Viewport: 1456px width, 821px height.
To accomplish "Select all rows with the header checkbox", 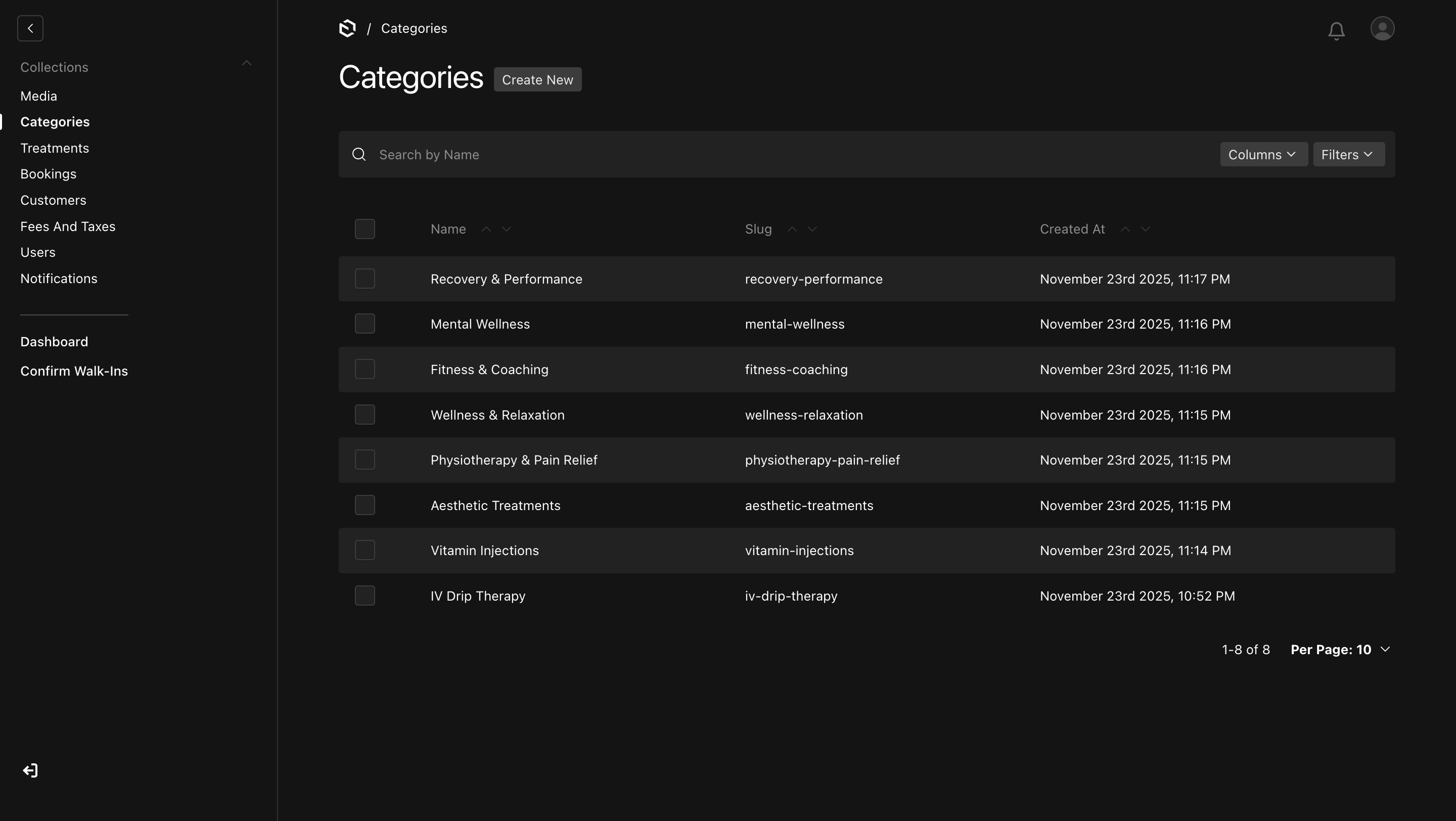I will pos(365,229).
